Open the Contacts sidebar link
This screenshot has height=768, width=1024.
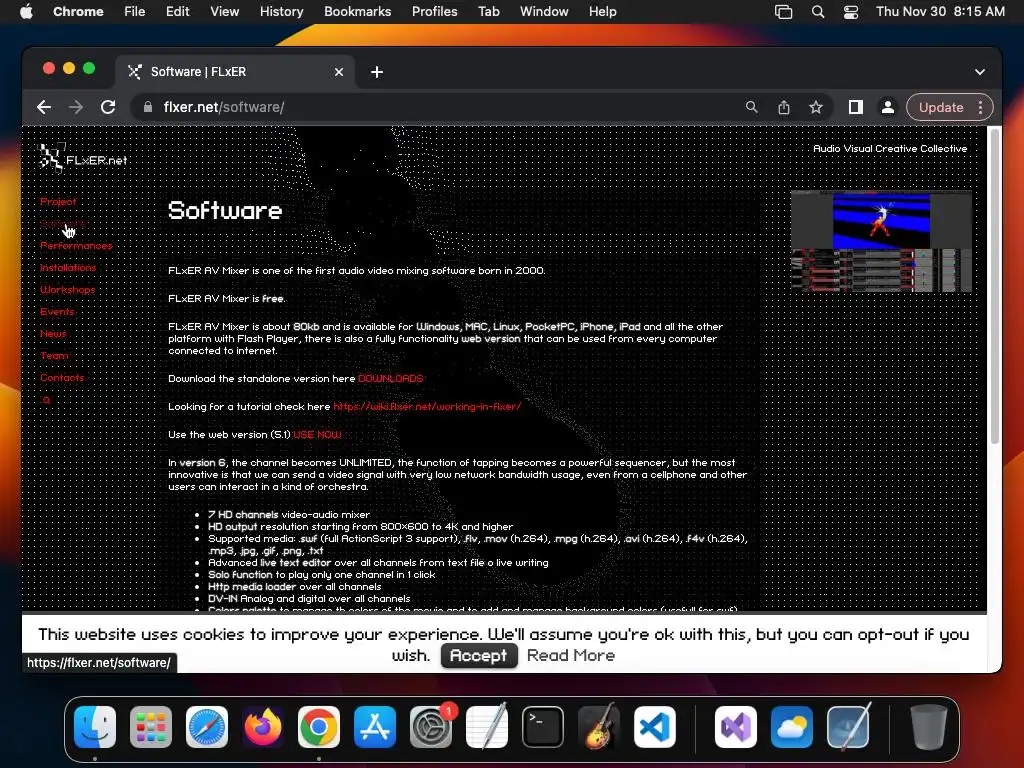[x=62, y=377]
